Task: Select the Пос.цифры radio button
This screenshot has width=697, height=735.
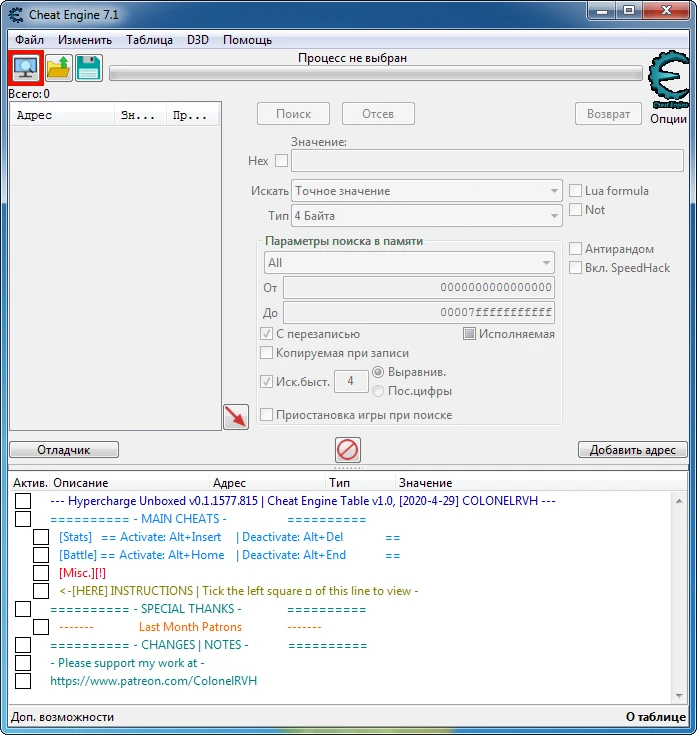Action: (x=378, y=391)
